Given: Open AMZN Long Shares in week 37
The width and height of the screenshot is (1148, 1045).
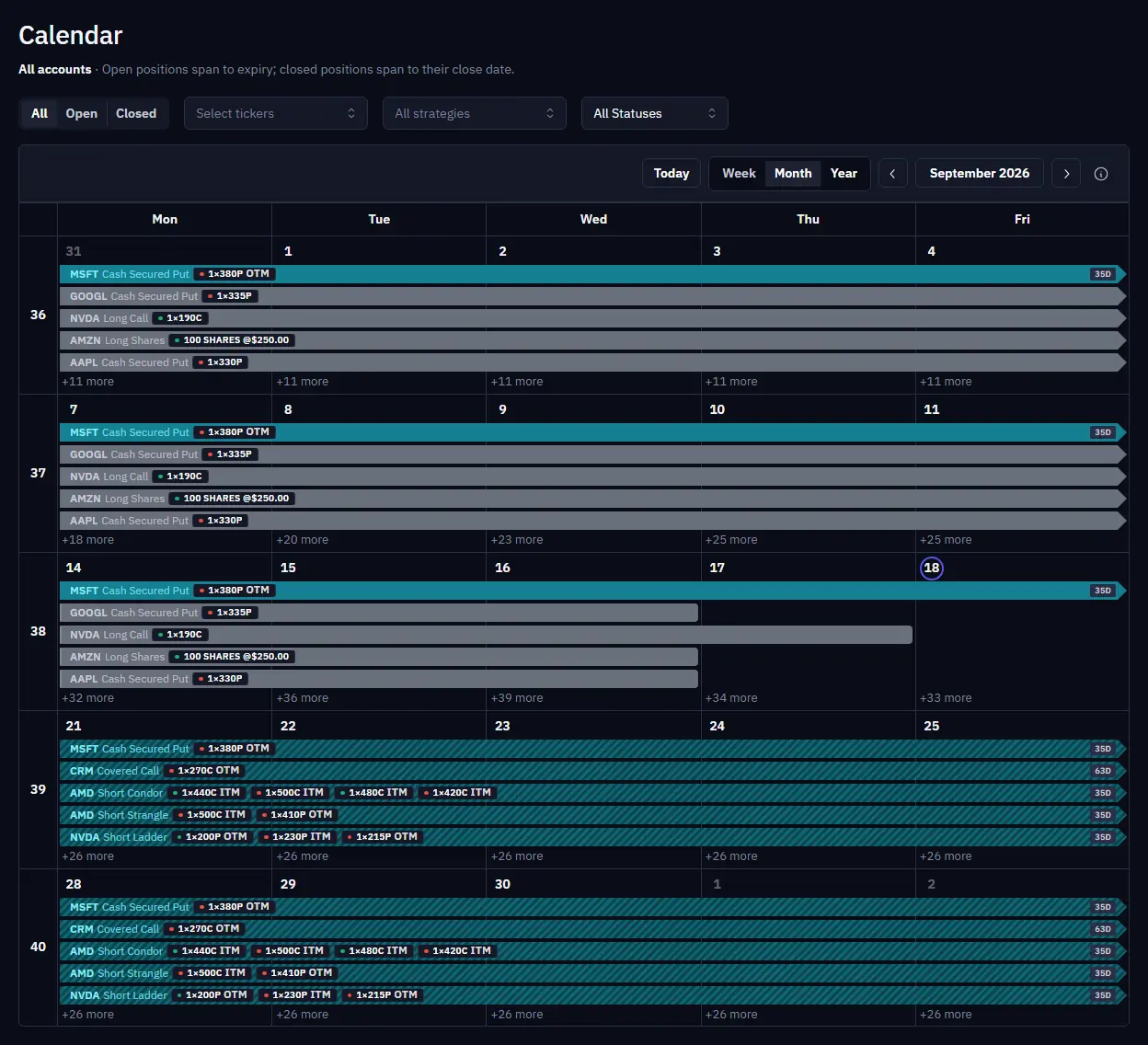Looking at the screenshot, I should (x=593, y=499).
